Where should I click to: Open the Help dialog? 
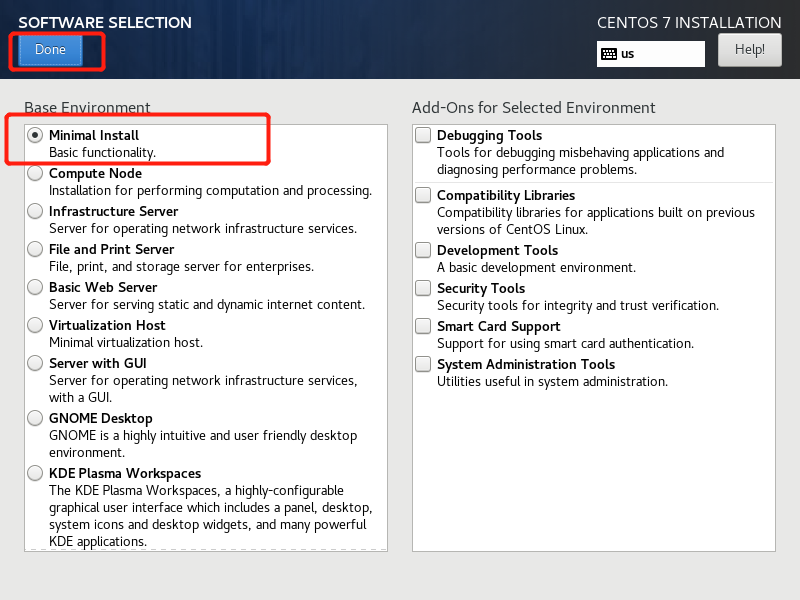pos(749,49)
